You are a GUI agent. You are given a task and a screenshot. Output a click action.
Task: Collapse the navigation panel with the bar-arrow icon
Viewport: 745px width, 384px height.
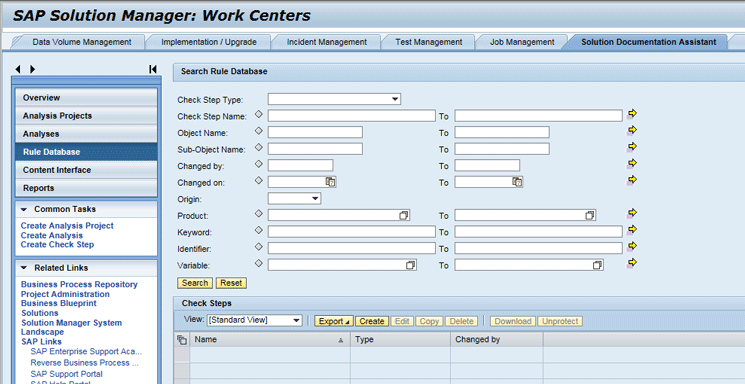153,69
